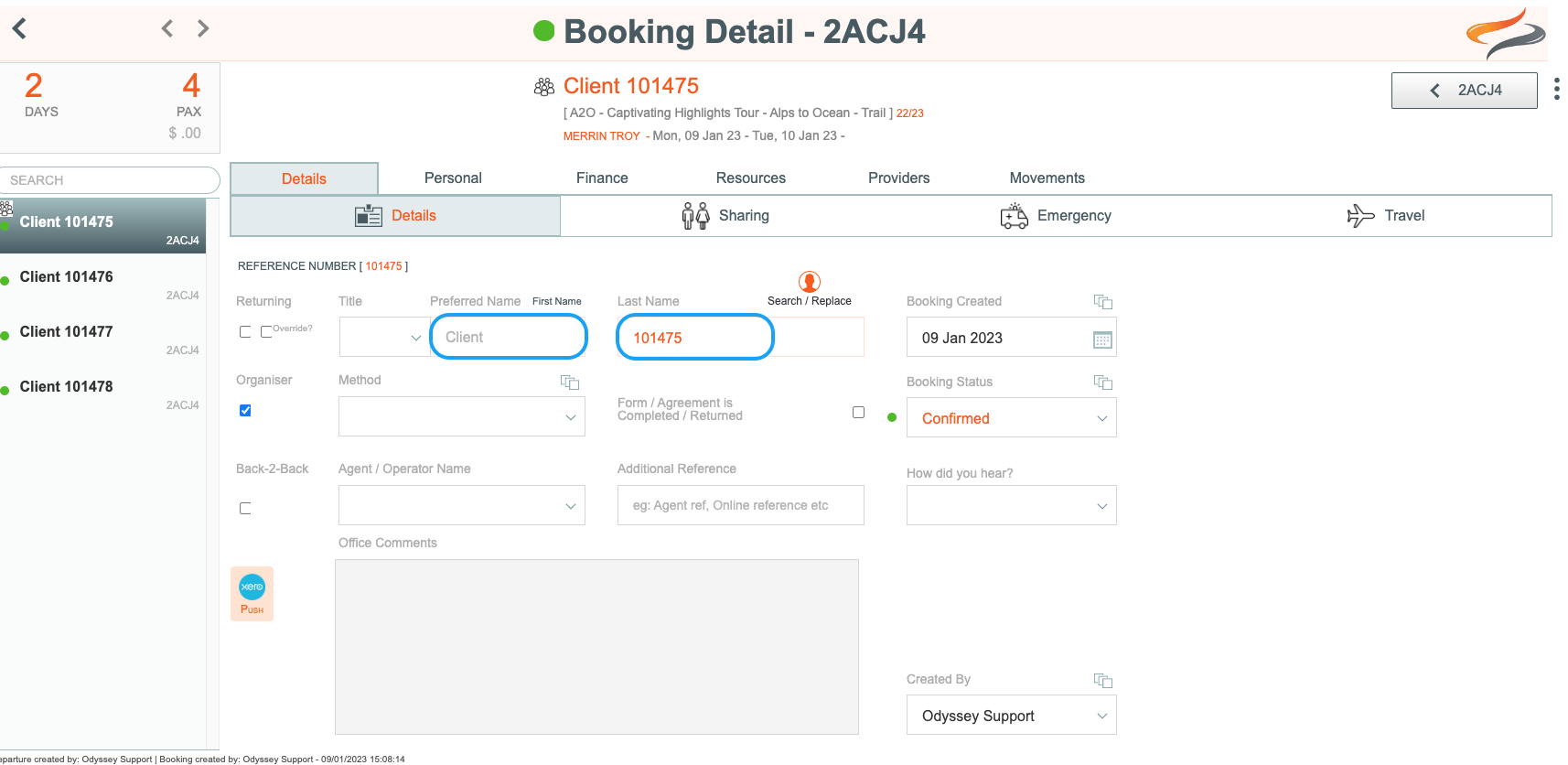Click the 2ACJ4 back button
Screen dimensions: 1568x765
coord(1465,90)
